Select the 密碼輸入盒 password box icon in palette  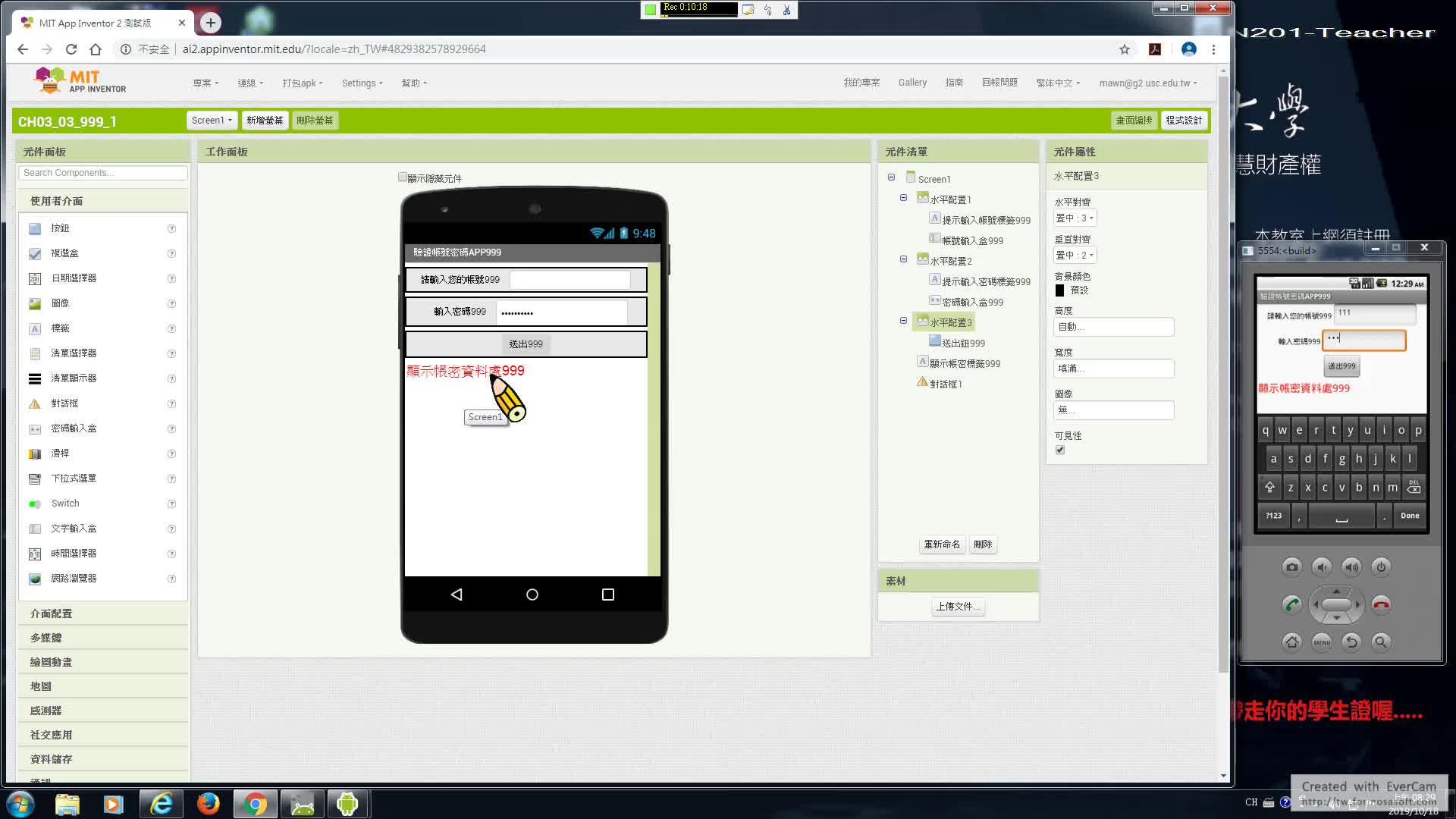point(35,428)
